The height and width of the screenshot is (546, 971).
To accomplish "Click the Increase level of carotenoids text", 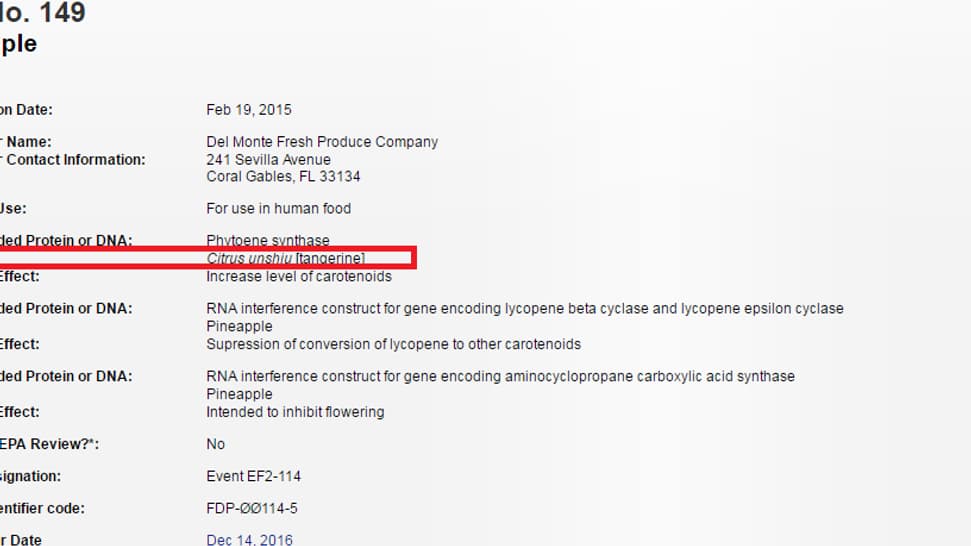I will (299, 276).
